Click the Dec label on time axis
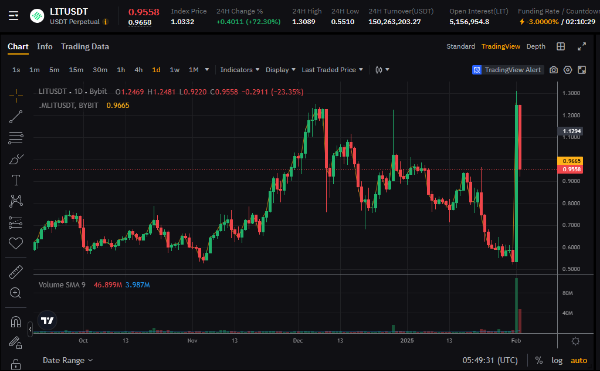Image resolution: width=600 pixels, height=371 pixels. click(298, 340)
